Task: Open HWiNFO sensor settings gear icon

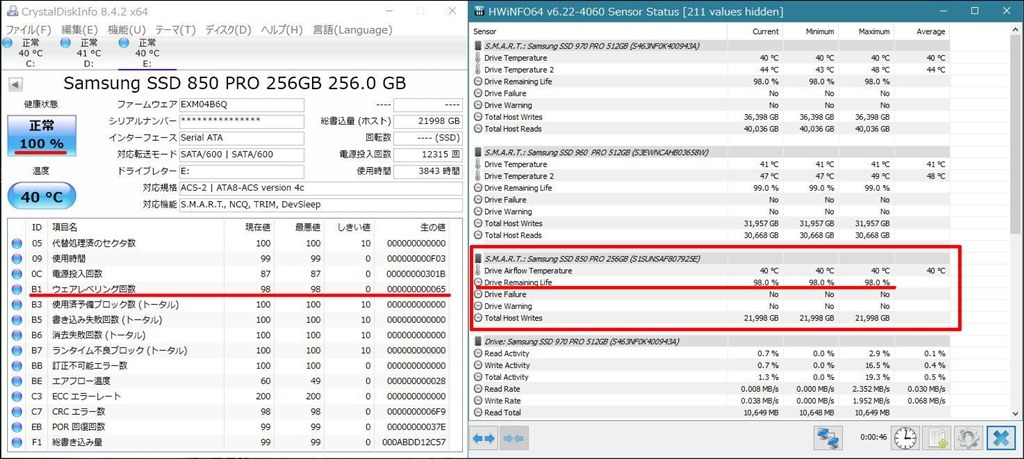Action: click(x=968, y=438)
